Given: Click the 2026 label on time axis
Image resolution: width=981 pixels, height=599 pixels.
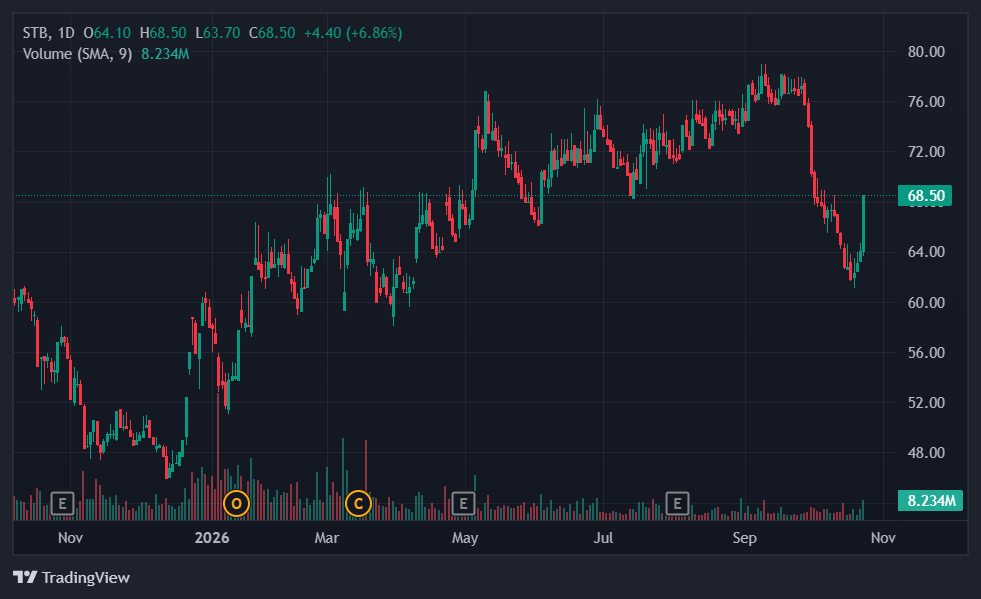Looking at the screenshot, I should (x=211, y=538).
